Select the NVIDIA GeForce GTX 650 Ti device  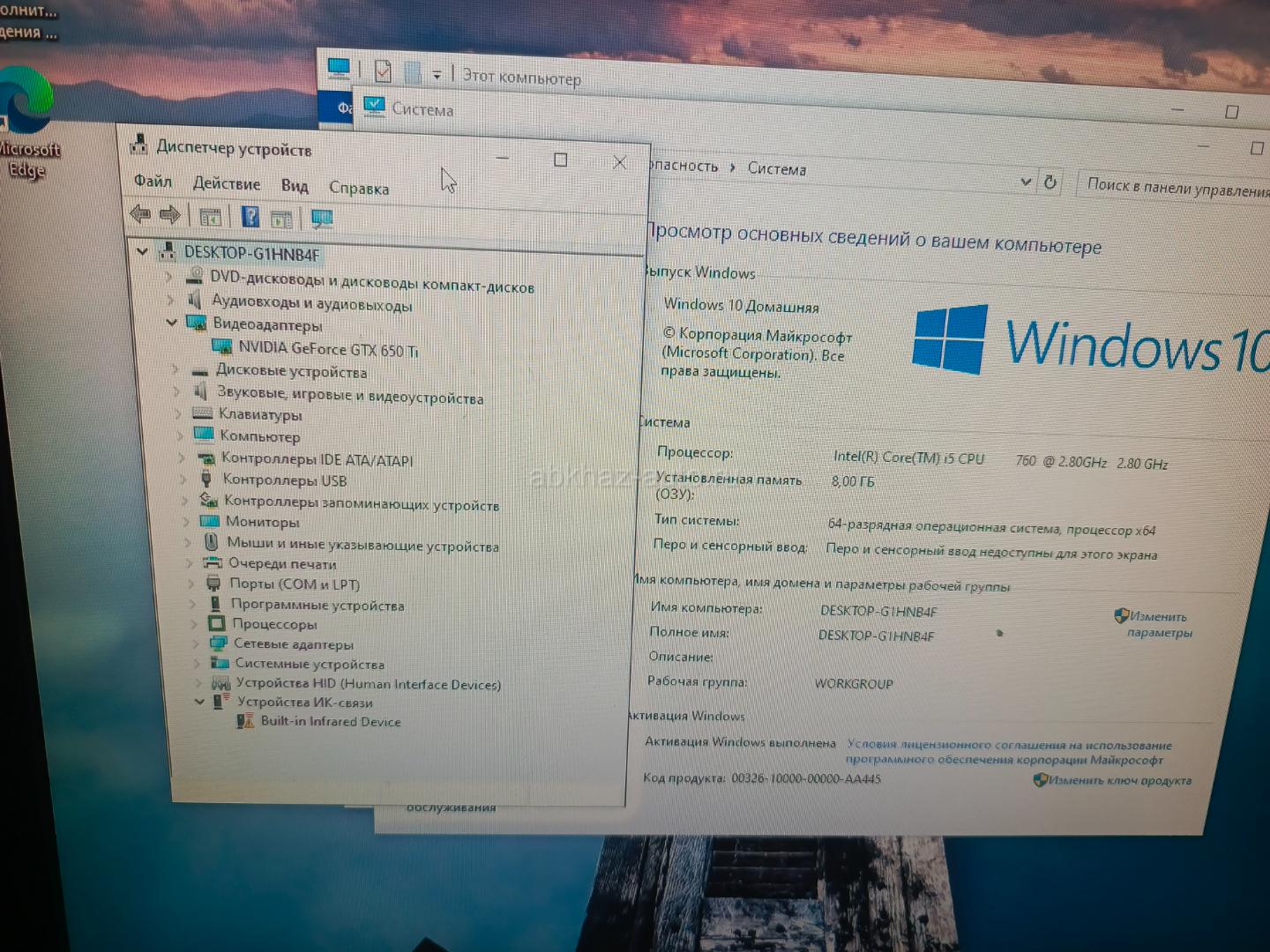coord(327,349)
